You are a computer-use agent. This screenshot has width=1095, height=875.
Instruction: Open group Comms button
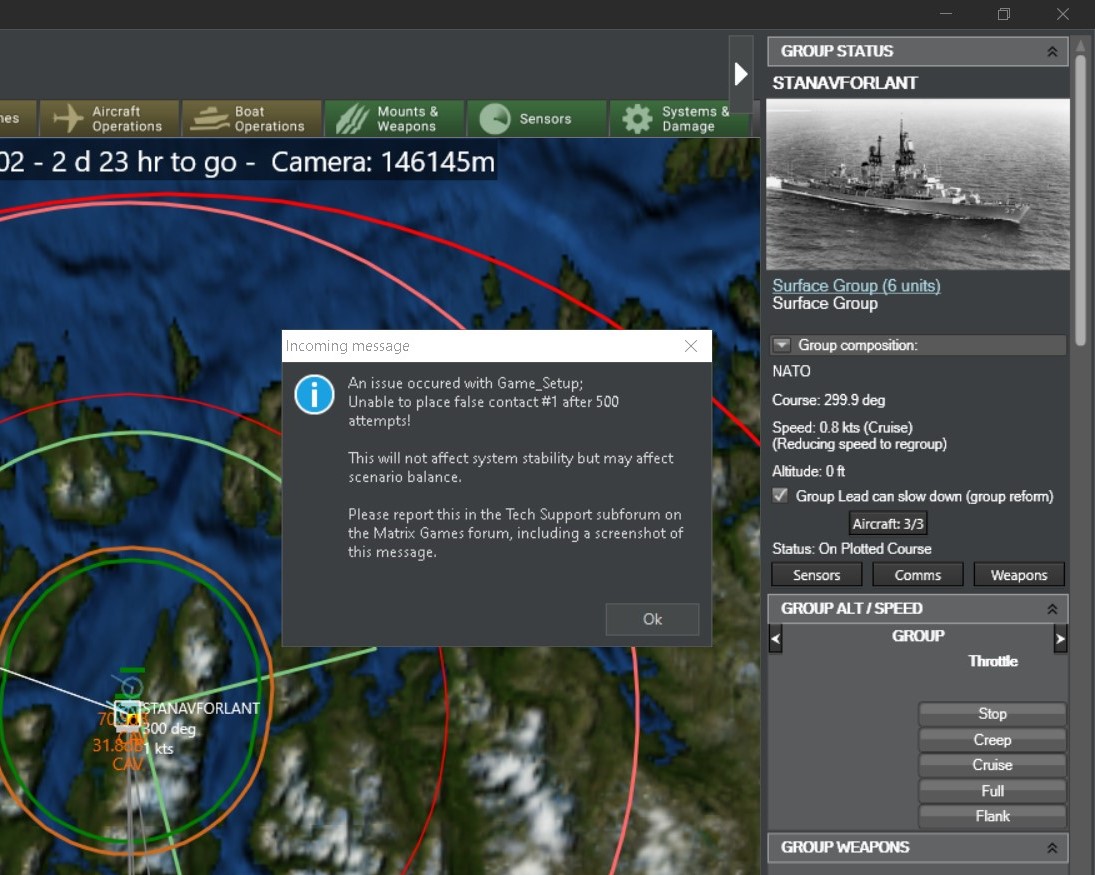pyautogui.click(x=918, y=575)
